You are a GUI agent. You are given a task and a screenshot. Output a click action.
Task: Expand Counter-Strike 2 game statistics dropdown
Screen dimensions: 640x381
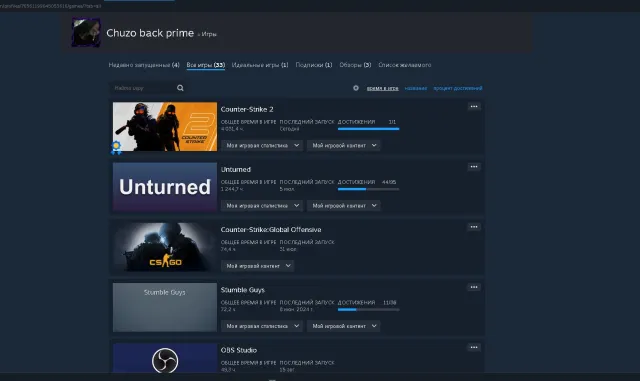(x=262, y=145)
